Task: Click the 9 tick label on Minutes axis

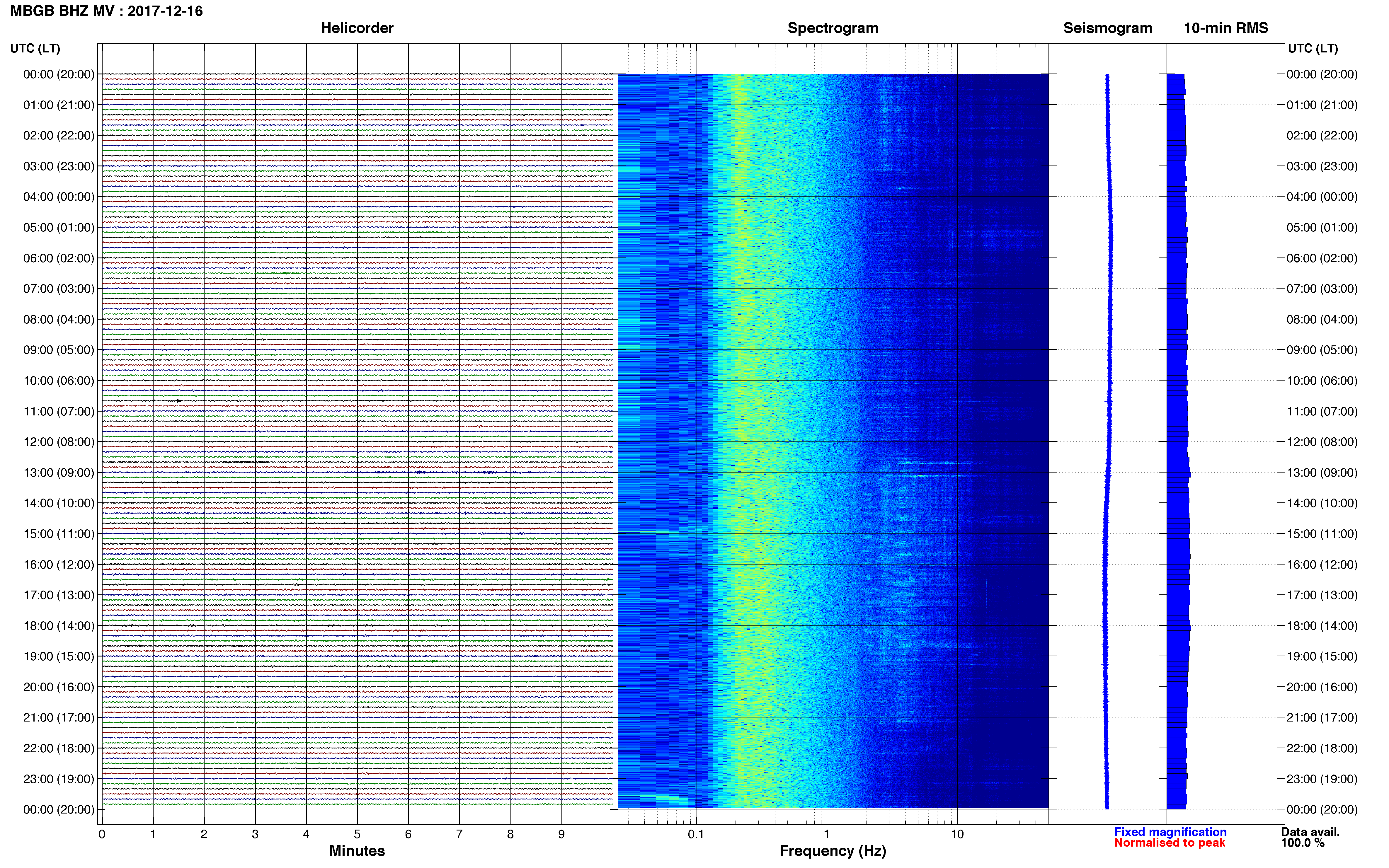Action: (561, 834)
